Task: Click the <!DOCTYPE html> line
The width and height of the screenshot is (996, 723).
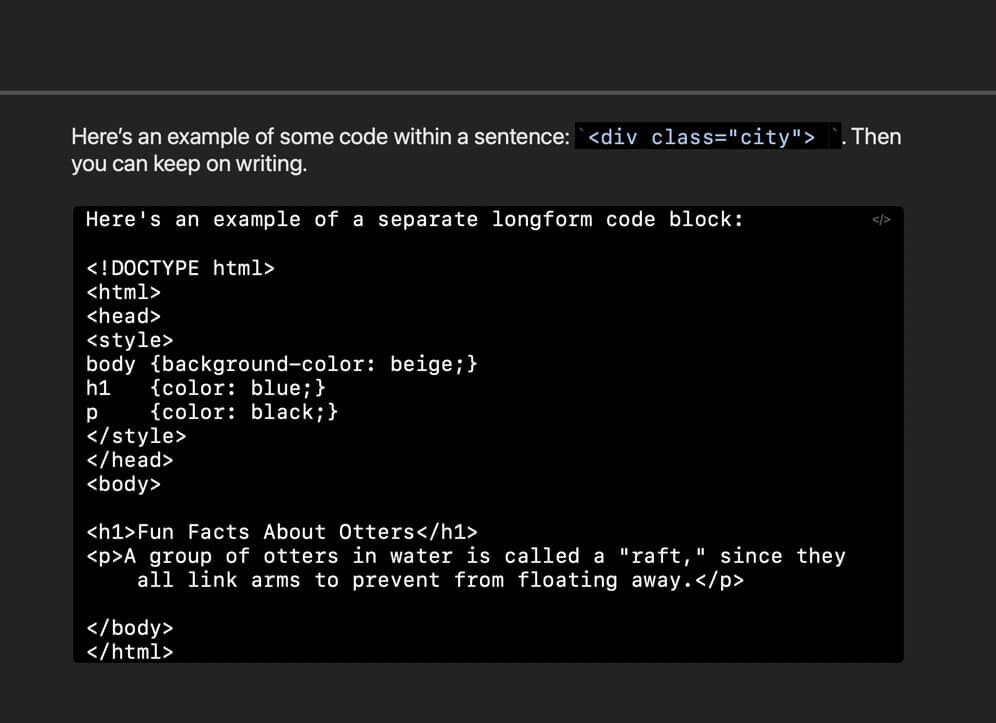Action: [x=180, y=268]
